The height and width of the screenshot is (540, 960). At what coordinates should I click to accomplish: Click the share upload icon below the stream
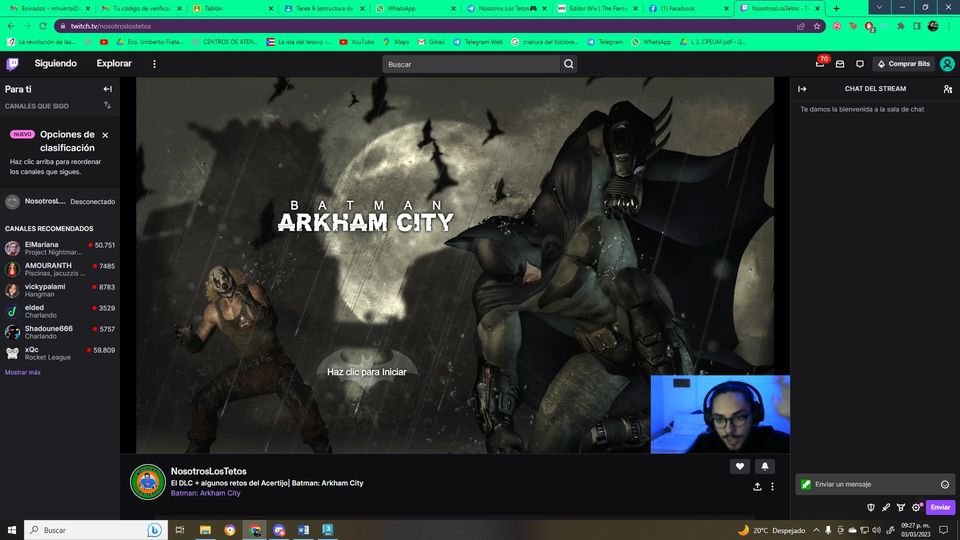pyautogui.click(x=757, y=487)
